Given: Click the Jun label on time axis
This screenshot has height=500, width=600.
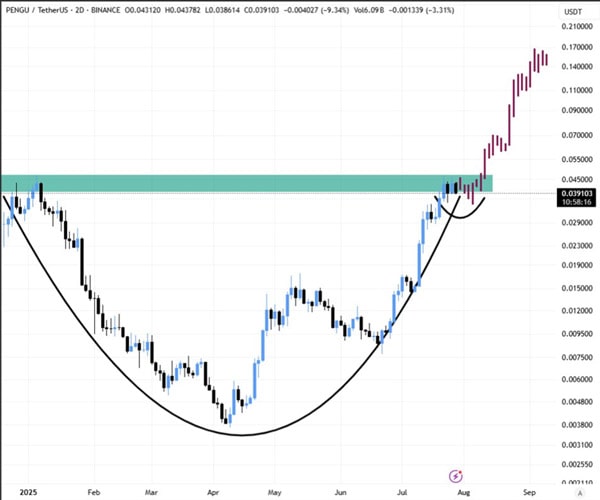Looking at the screenshot, I should click(341, 492).
